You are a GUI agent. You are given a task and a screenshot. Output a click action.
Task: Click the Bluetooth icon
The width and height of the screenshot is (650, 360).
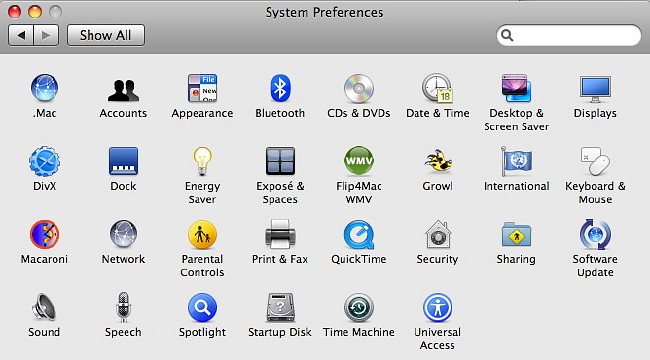[x=280, y=88]
